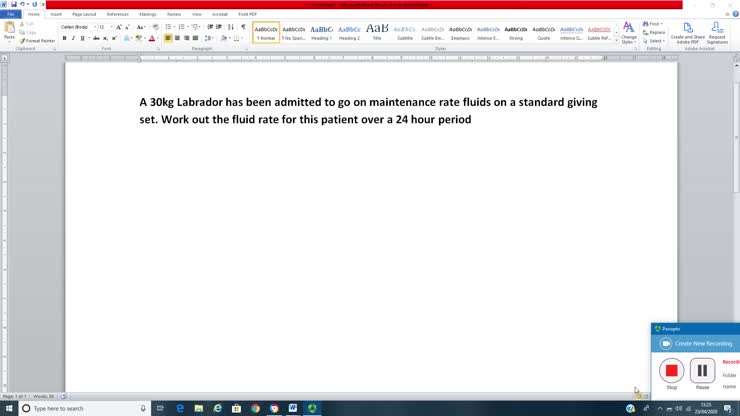
Task: Toggle underline formatting
Action: (83, 38)
